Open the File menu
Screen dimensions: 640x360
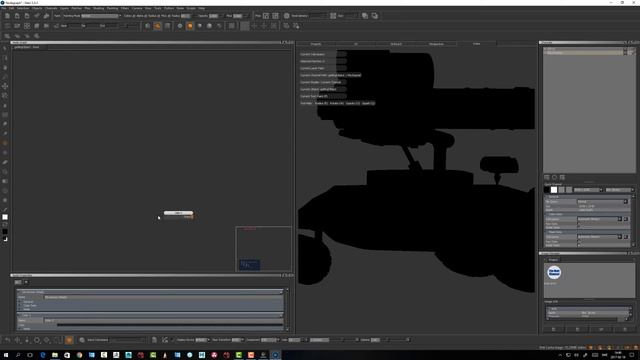pyautogui.click(x=4, y=8)
